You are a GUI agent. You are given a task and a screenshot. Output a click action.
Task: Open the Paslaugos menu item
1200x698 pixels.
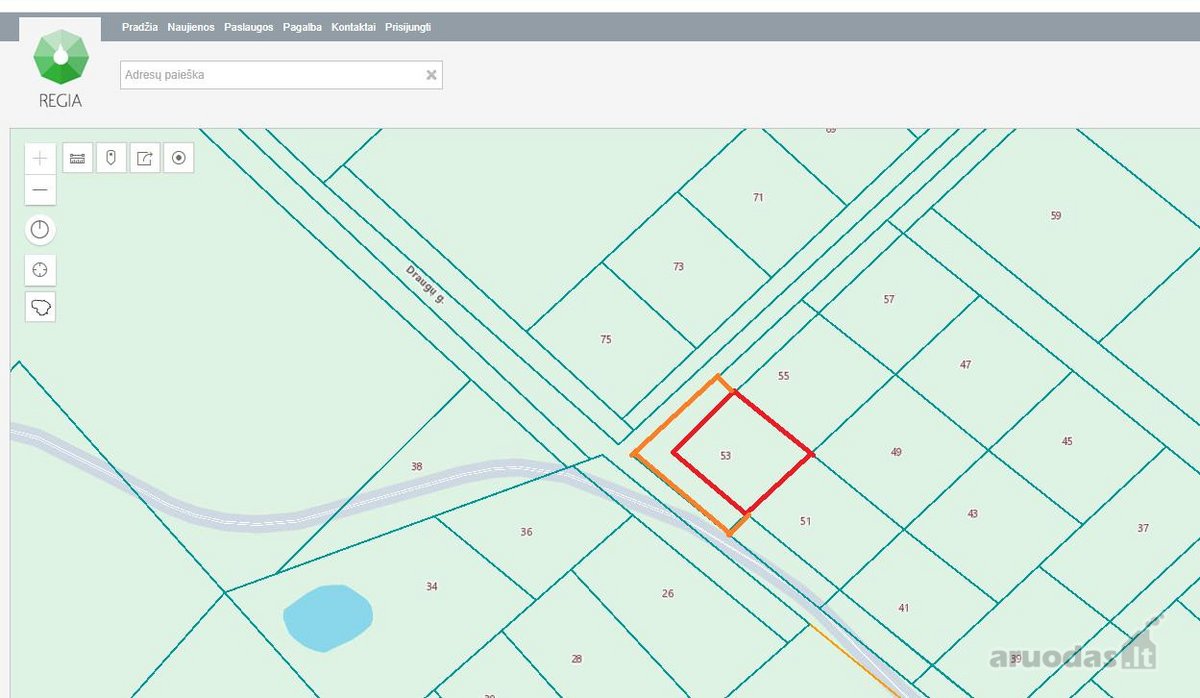click(248, 27)
